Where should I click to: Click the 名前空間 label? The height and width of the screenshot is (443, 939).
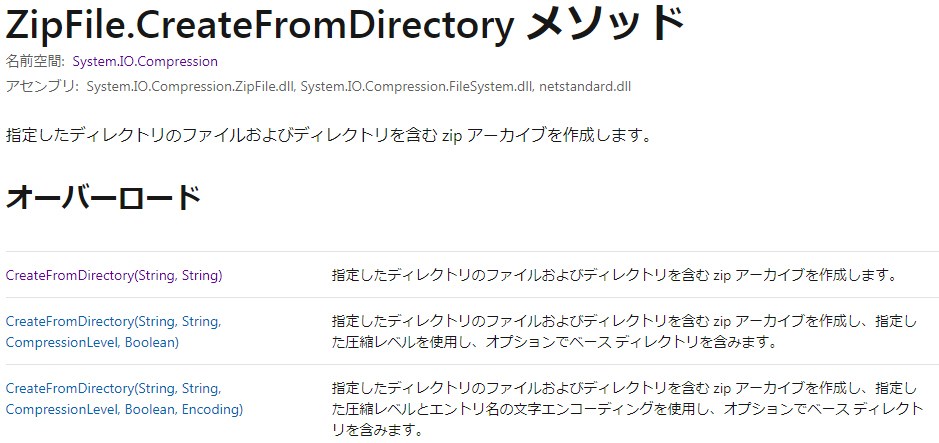pos(37,61)
